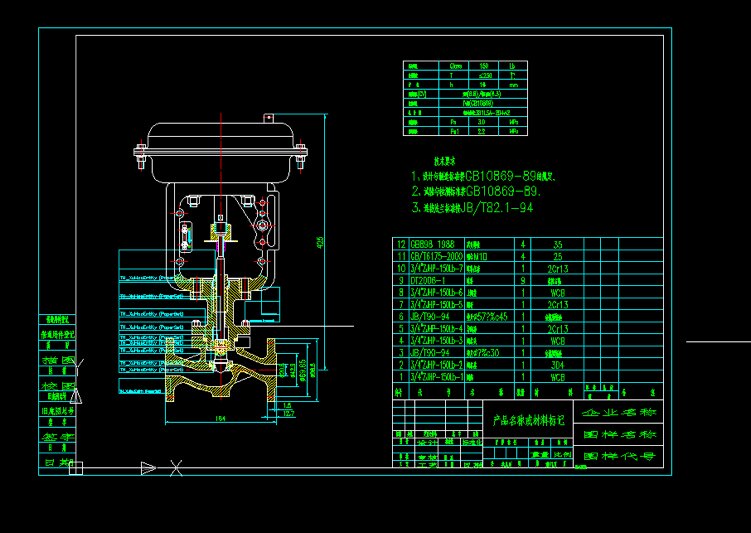Click the 签字 cell in left block

point(57,437)
